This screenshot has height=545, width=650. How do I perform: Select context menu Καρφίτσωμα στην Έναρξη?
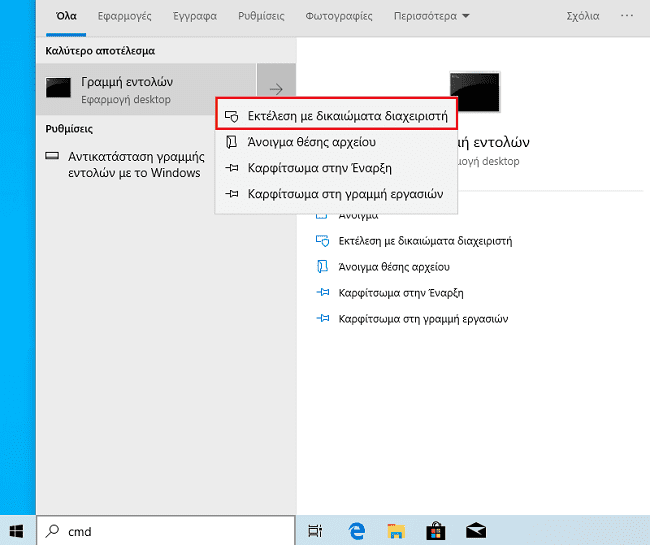click(336, 168)
